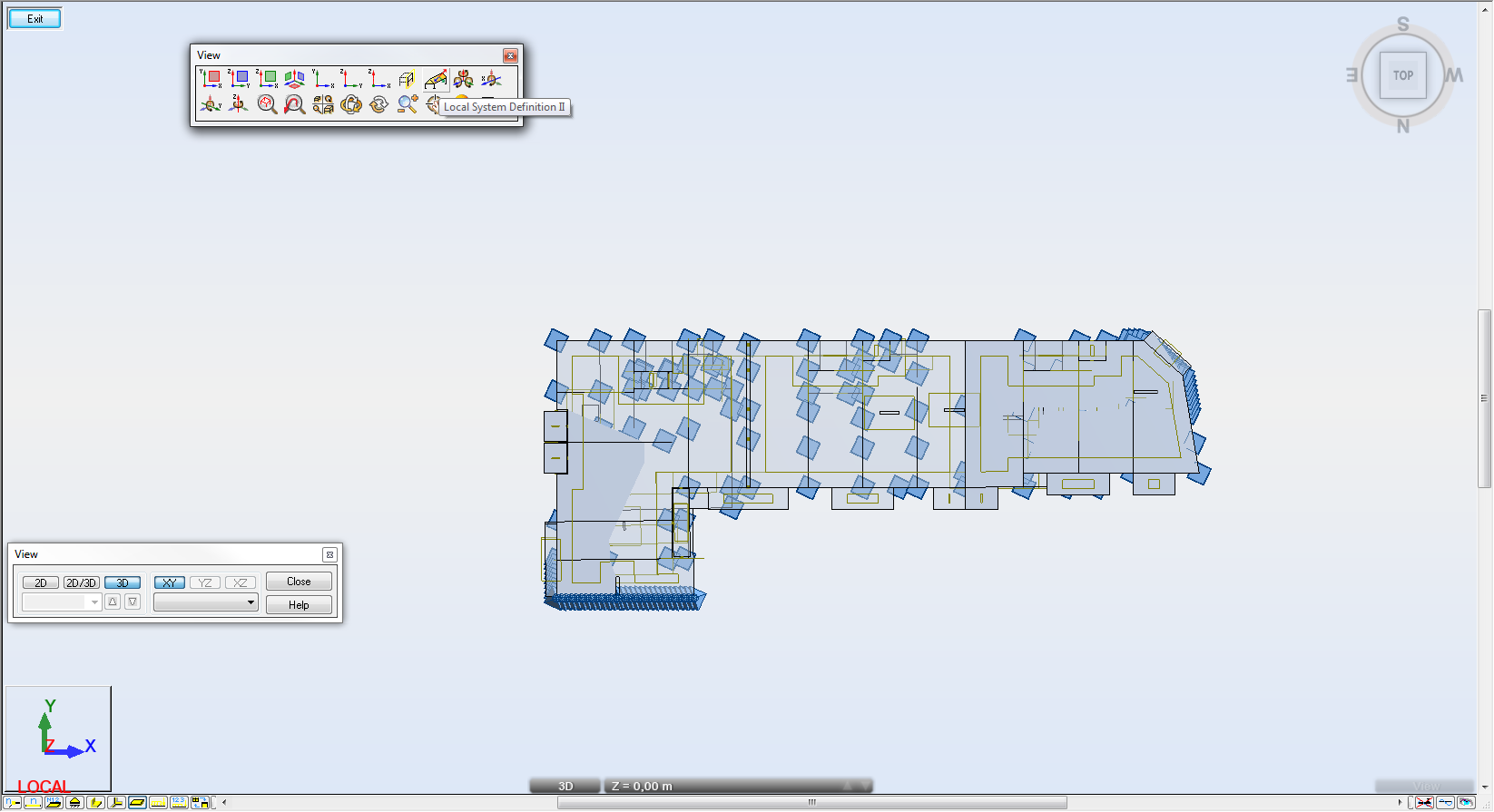1494x812 pixels.
Task: Select ZY work plane axes icon
Action: coord(351,79)
